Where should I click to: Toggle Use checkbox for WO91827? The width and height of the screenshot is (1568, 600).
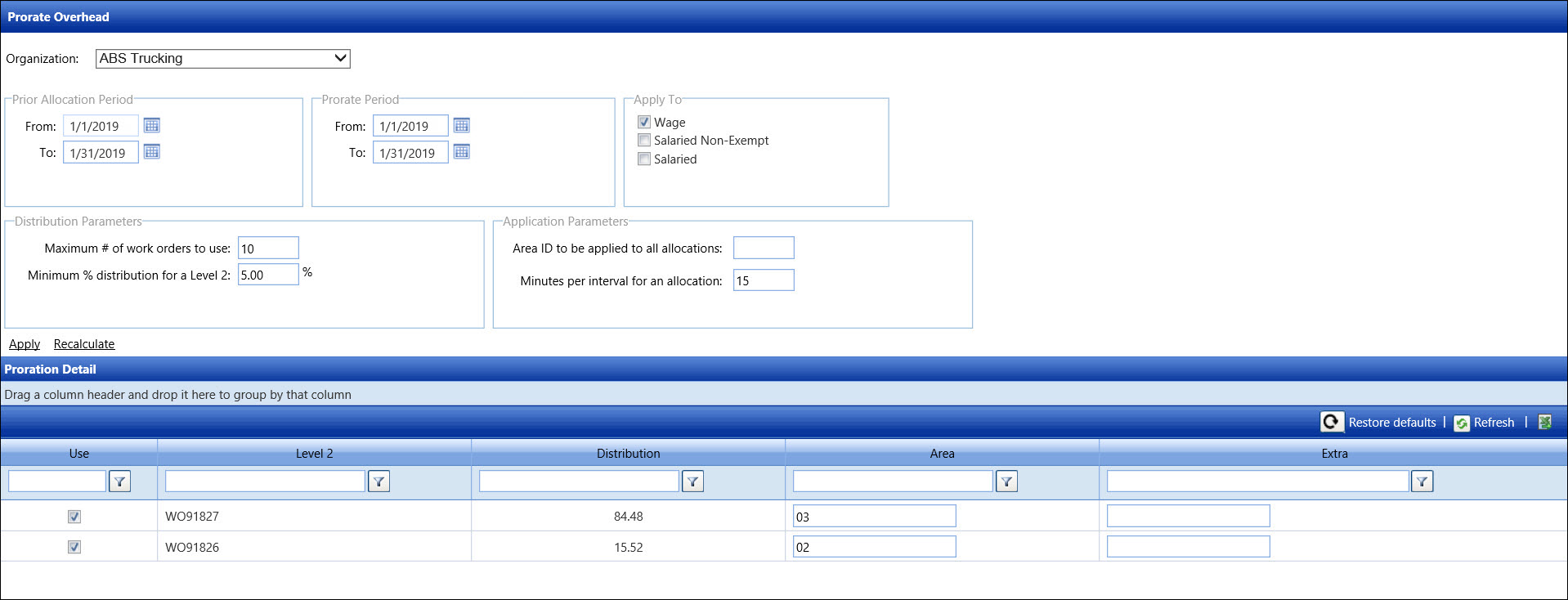click(74, 517)
